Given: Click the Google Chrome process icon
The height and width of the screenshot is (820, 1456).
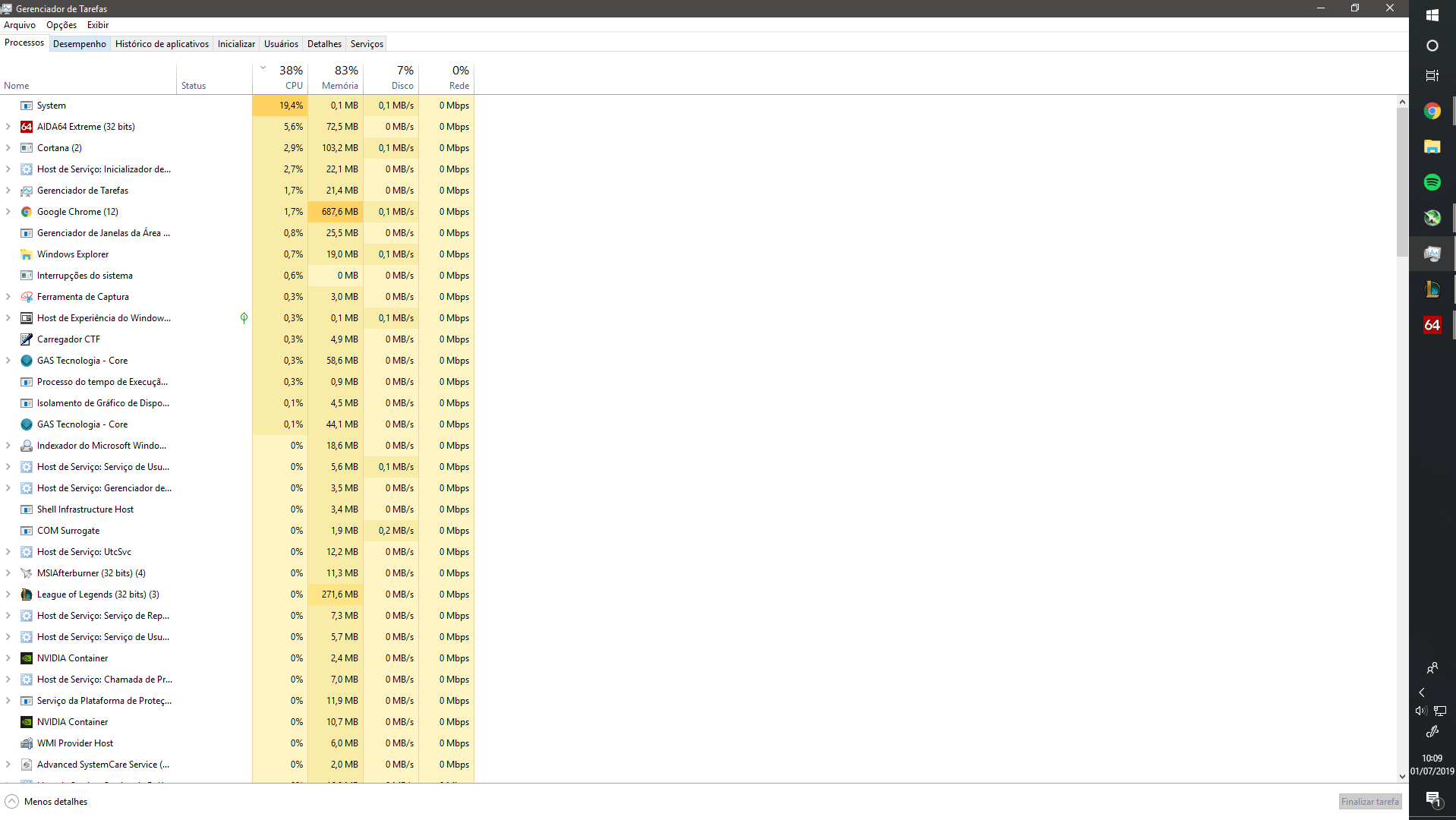Looking at the screenshot, I should click(x=27, y=212).
